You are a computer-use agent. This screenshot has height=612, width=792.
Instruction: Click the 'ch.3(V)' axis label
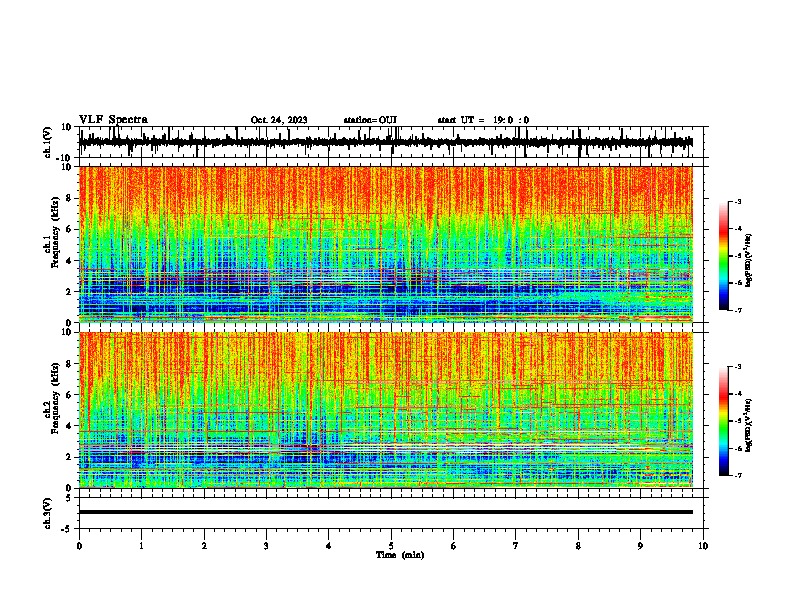[48, 514]
